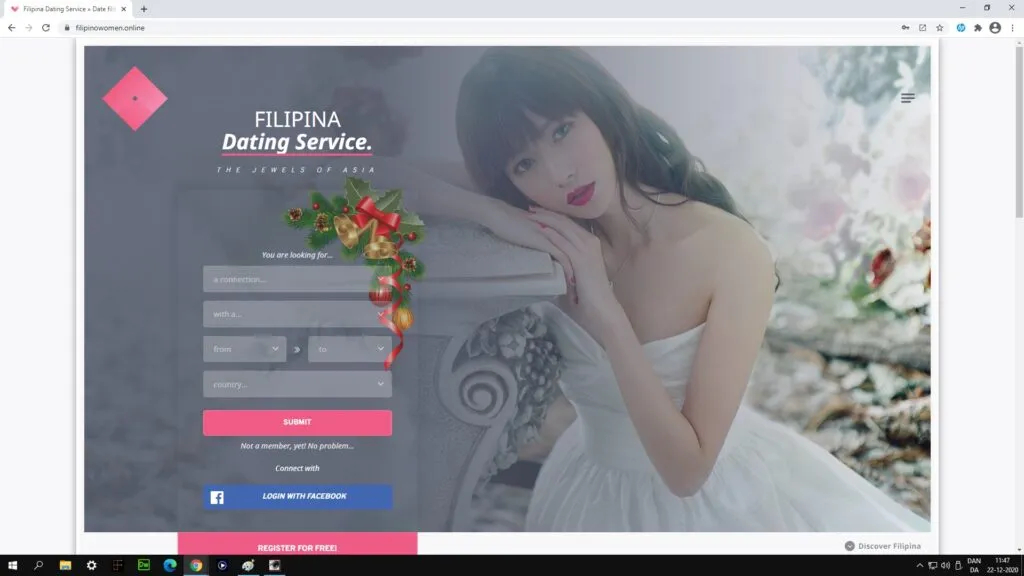Expand the "country..." dropdown

tap(297, 384)
